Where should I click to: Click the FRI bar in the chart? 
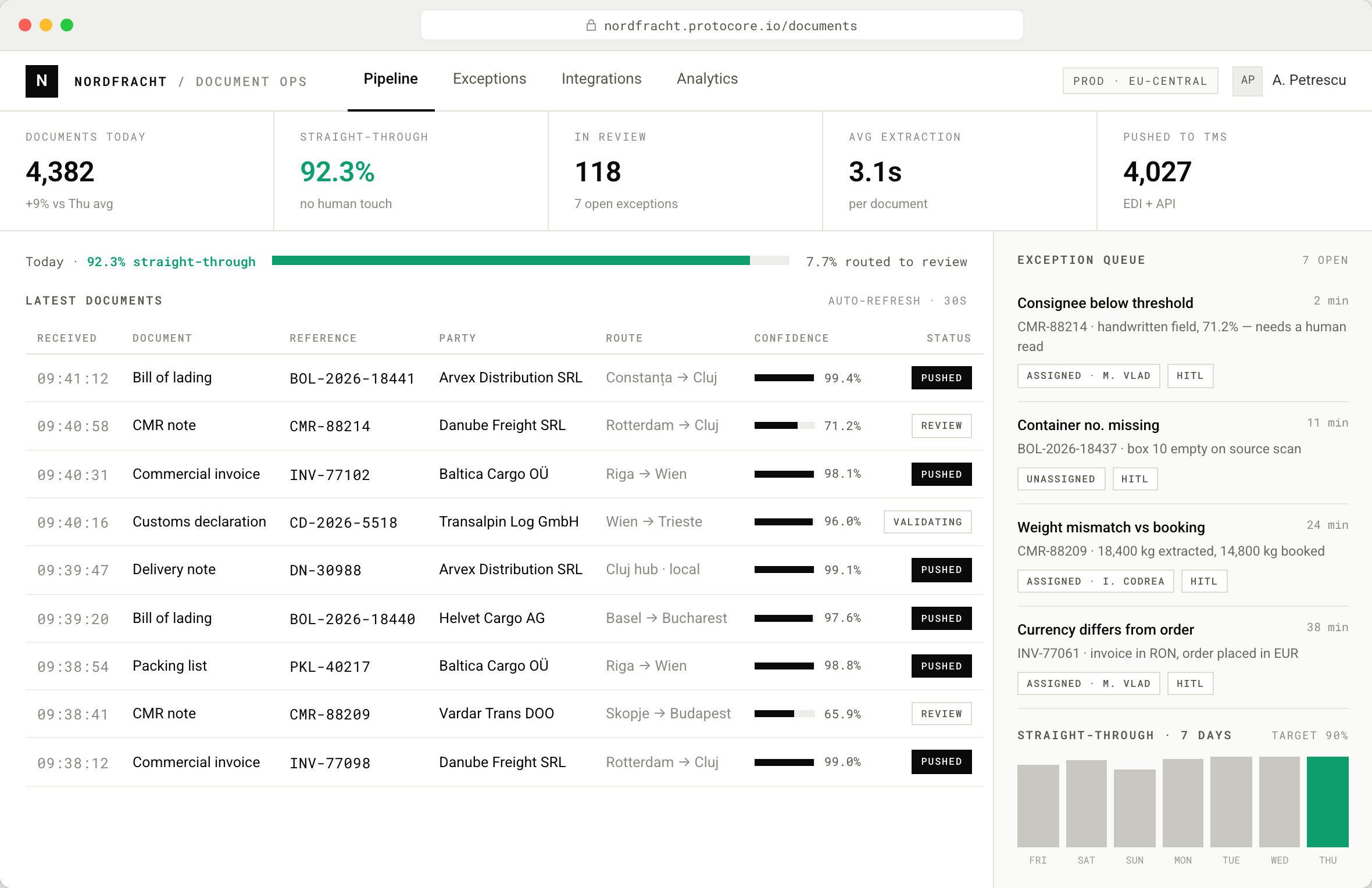click(x=1038, y=805)
